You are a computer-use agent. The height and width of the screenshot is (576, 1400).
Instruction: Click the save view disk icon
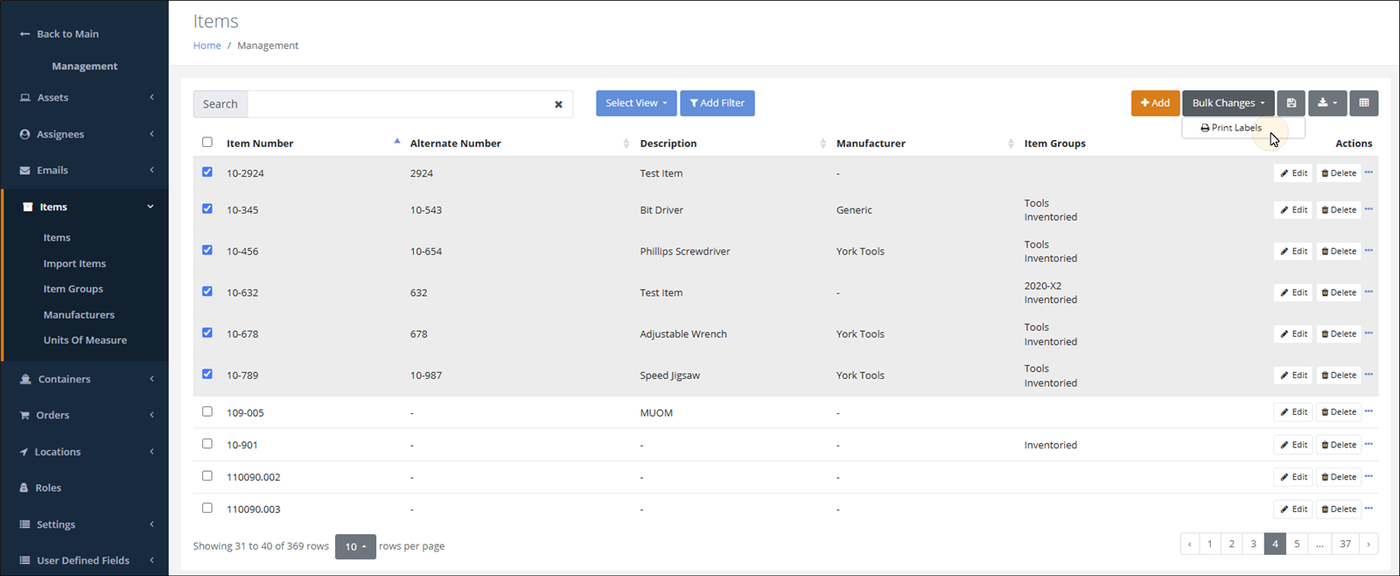[x=1291, y=103]
